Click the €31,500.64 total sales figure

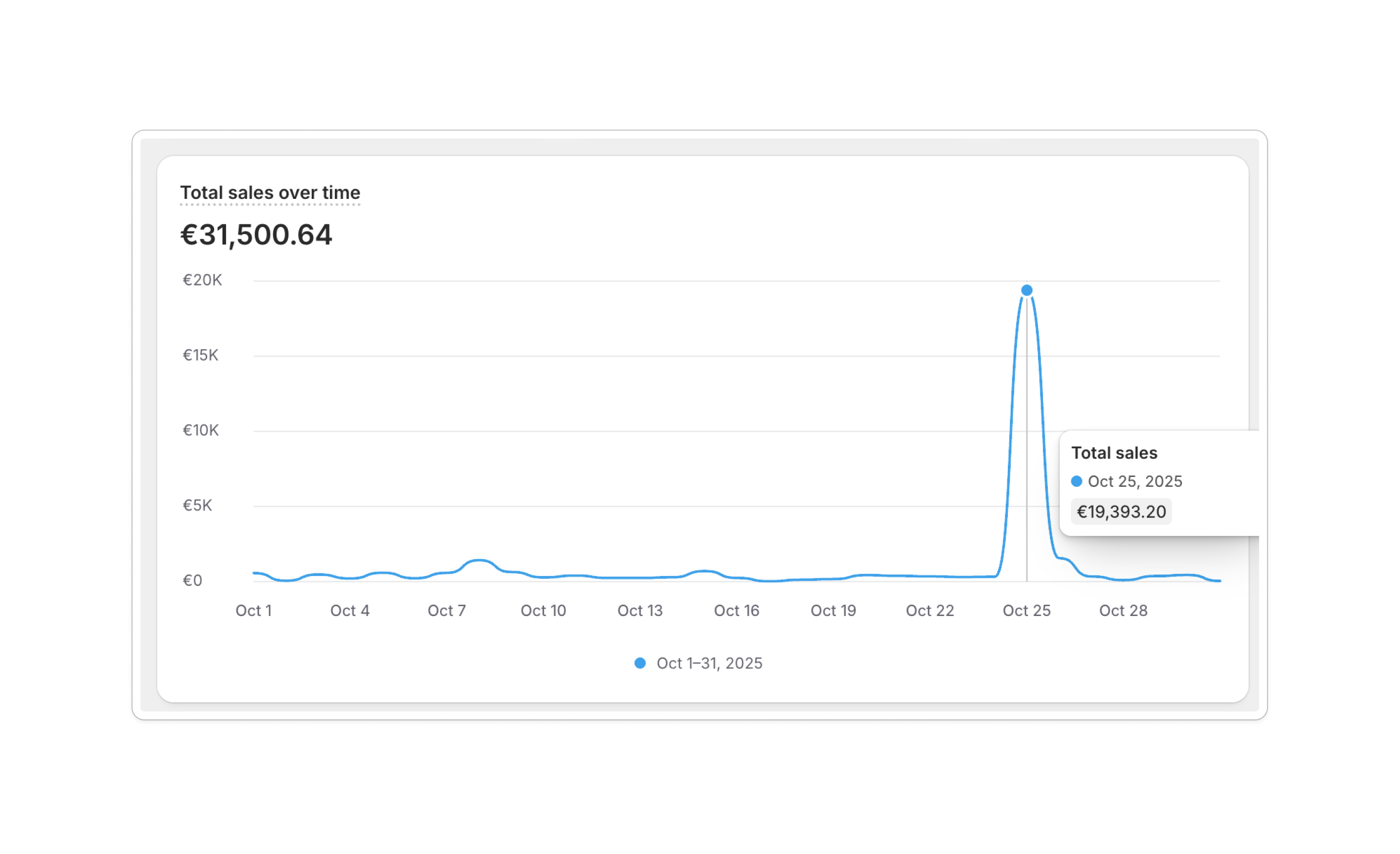(256, 235)
